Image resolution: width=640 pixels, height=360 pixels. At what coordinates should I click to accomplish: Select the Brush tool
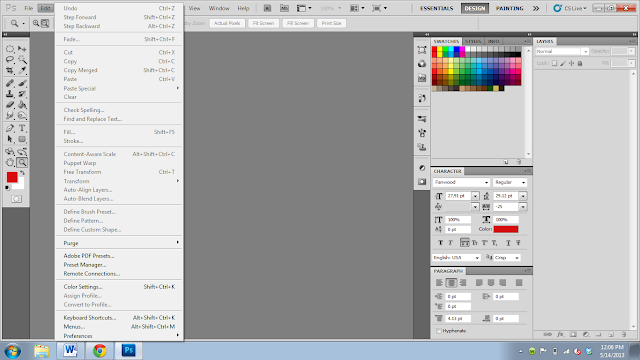[x=22, y=83]
